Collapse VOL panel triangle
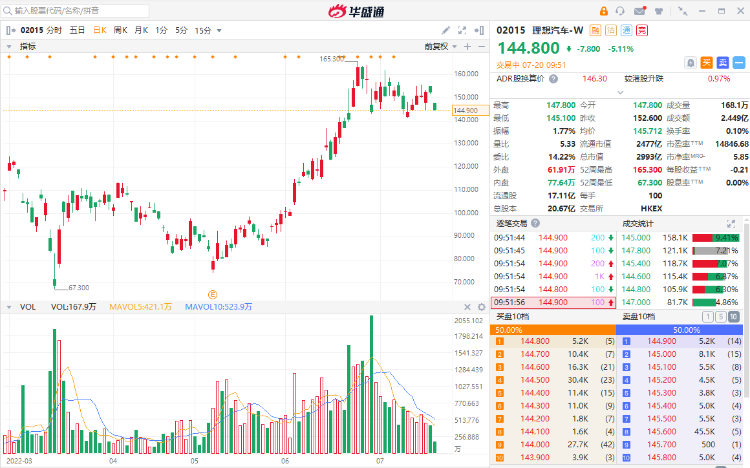The height and width of the screenshot is (468, 750). point(9,307)
